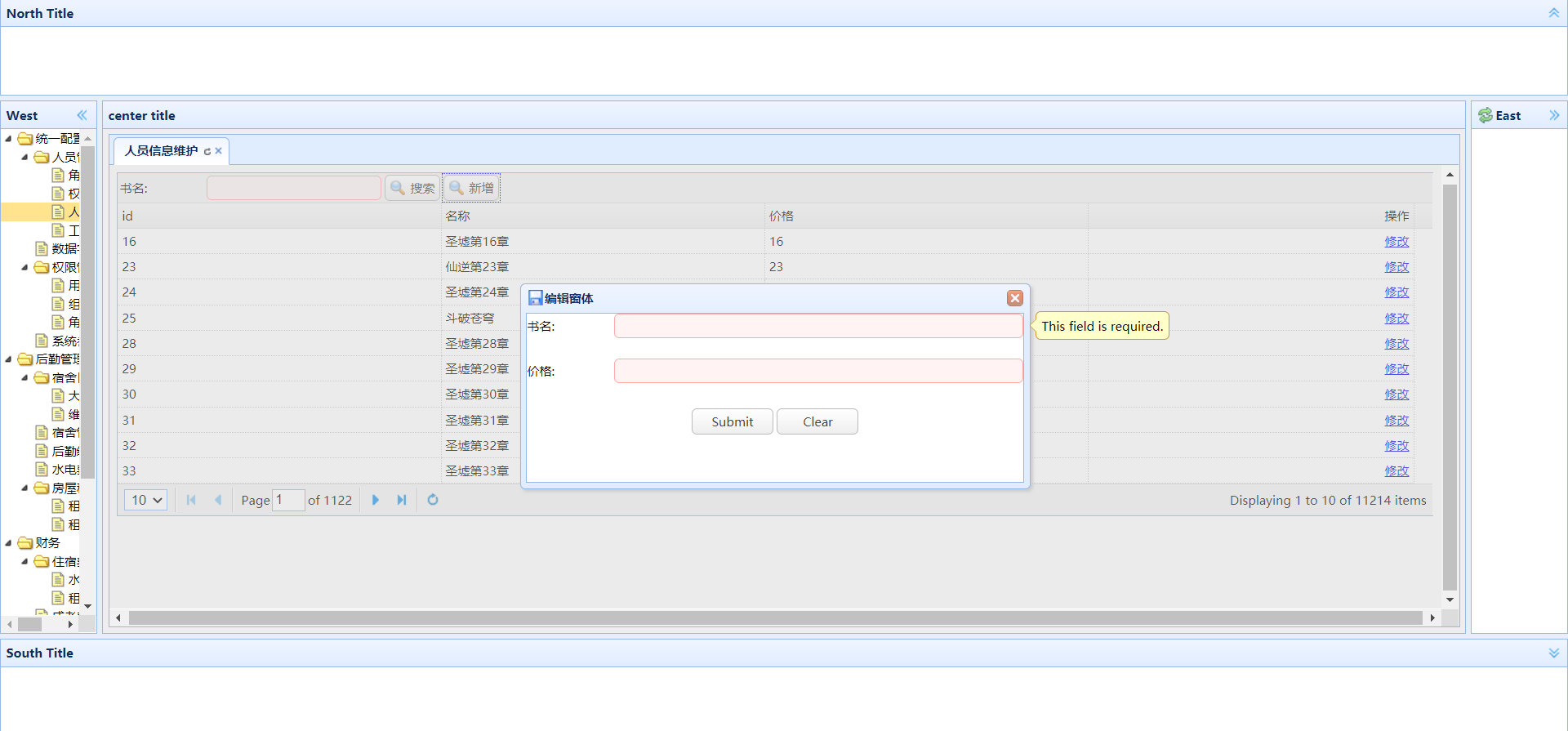This screenshot has width=1568, height=731.
Task: Go to last page of grid
Action: click(x=402, y=500)
